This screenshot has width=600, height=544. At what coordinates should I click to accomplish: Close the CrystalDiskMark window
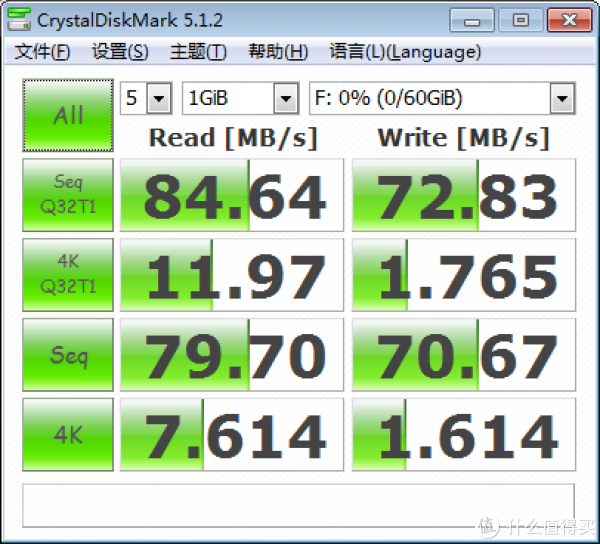tap(570, 20)
